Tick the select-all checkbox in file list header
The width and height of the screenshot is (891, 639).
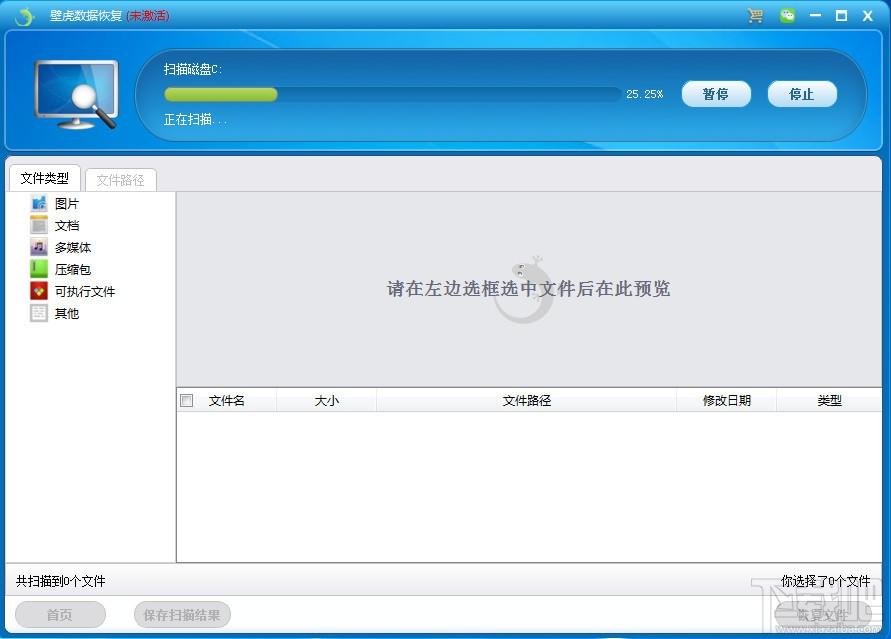[186, 400]
